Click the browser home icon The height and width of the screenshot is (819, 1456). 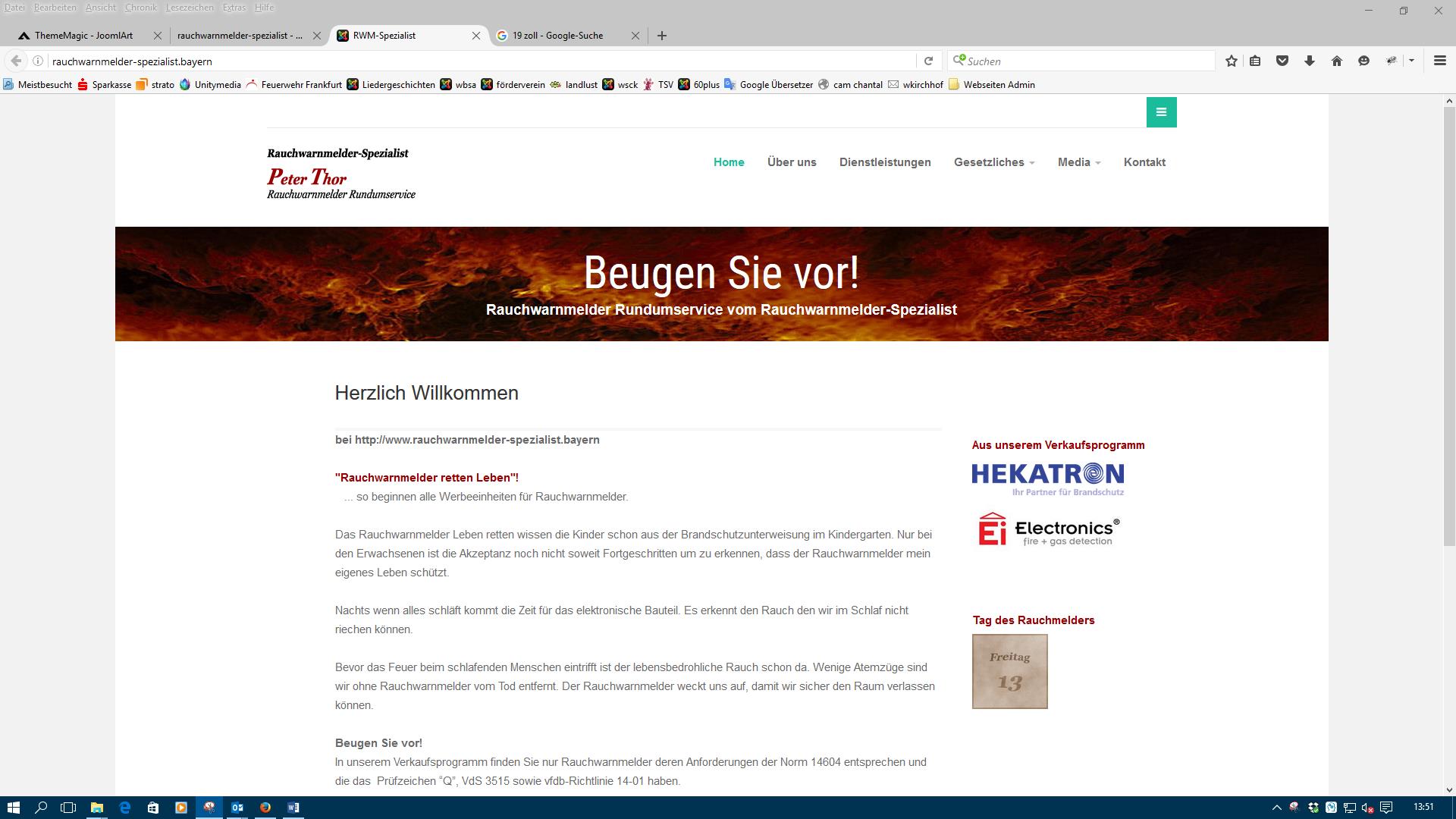1337,61
